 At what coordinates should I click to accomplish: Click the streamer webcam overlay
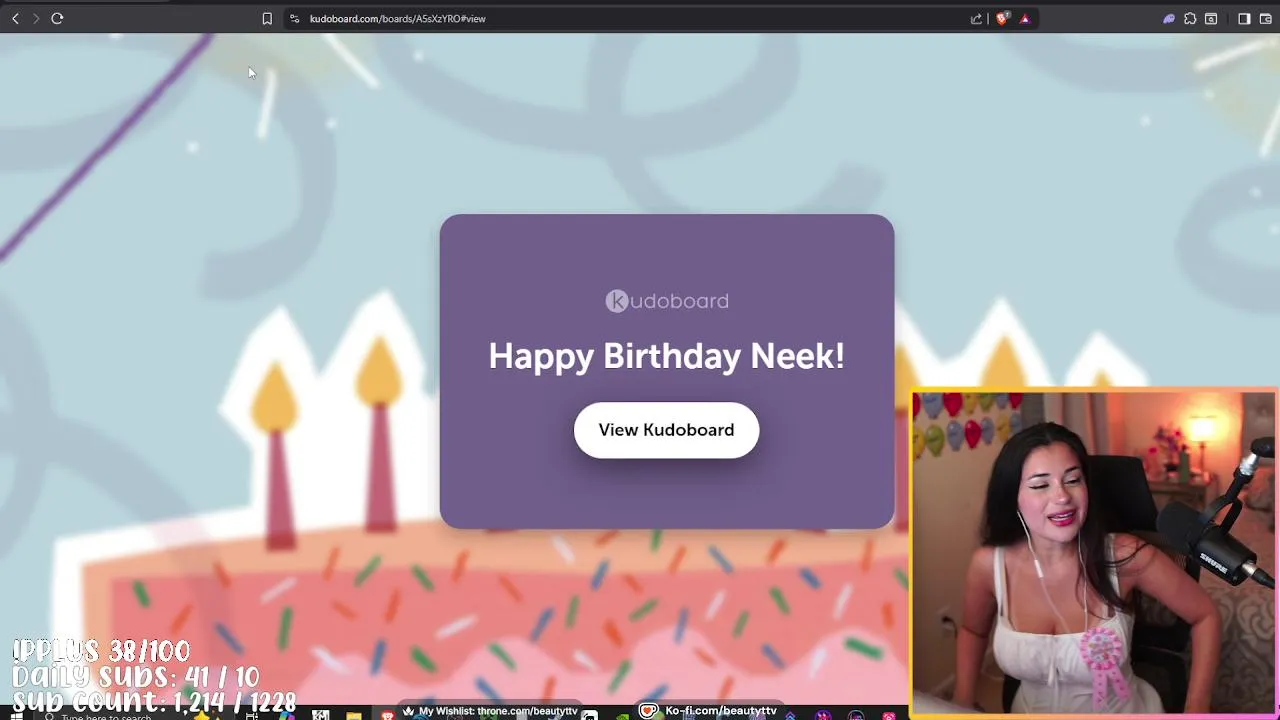(x=1094, y=552)
